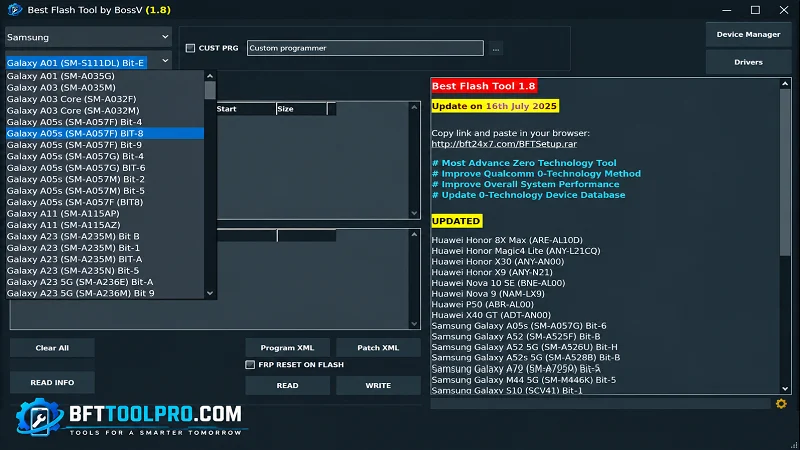800x450 pixels.
Task: Click 'Huawei P50 (ABR-AL00)' text
Action: [483, 304]
